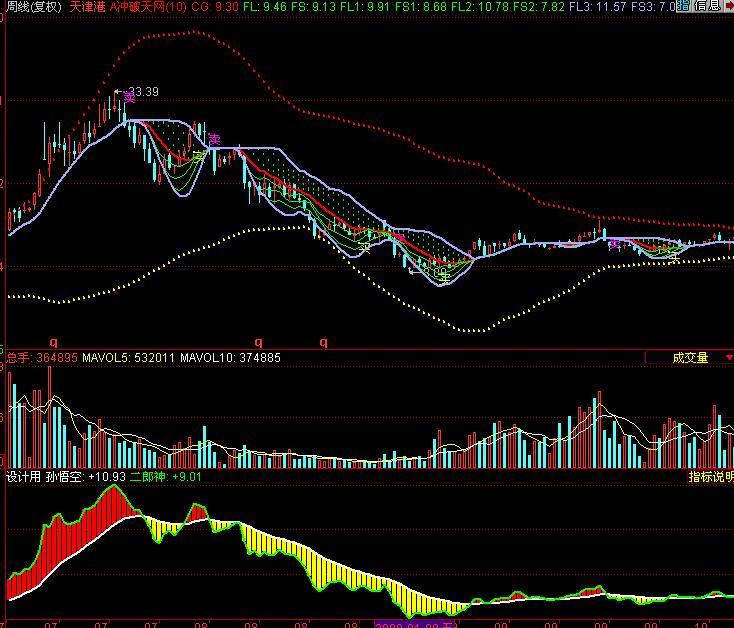The height and width of the screenshot is (628, 734).
Task: Click the middle red q marker
Action: [x=259, y=342]
